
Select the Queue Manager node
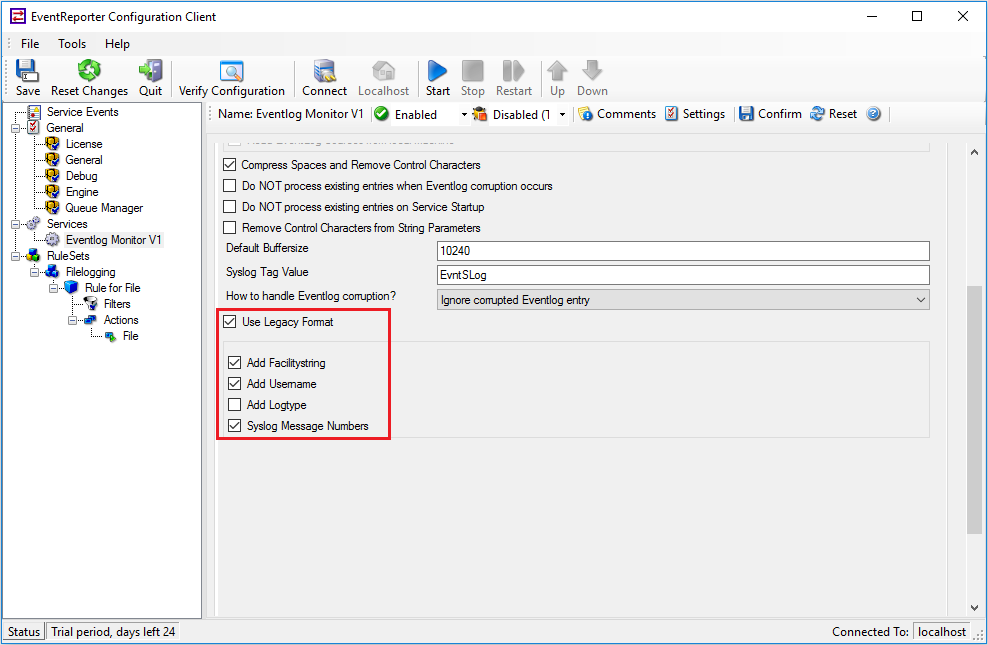(x=104, y=208)
